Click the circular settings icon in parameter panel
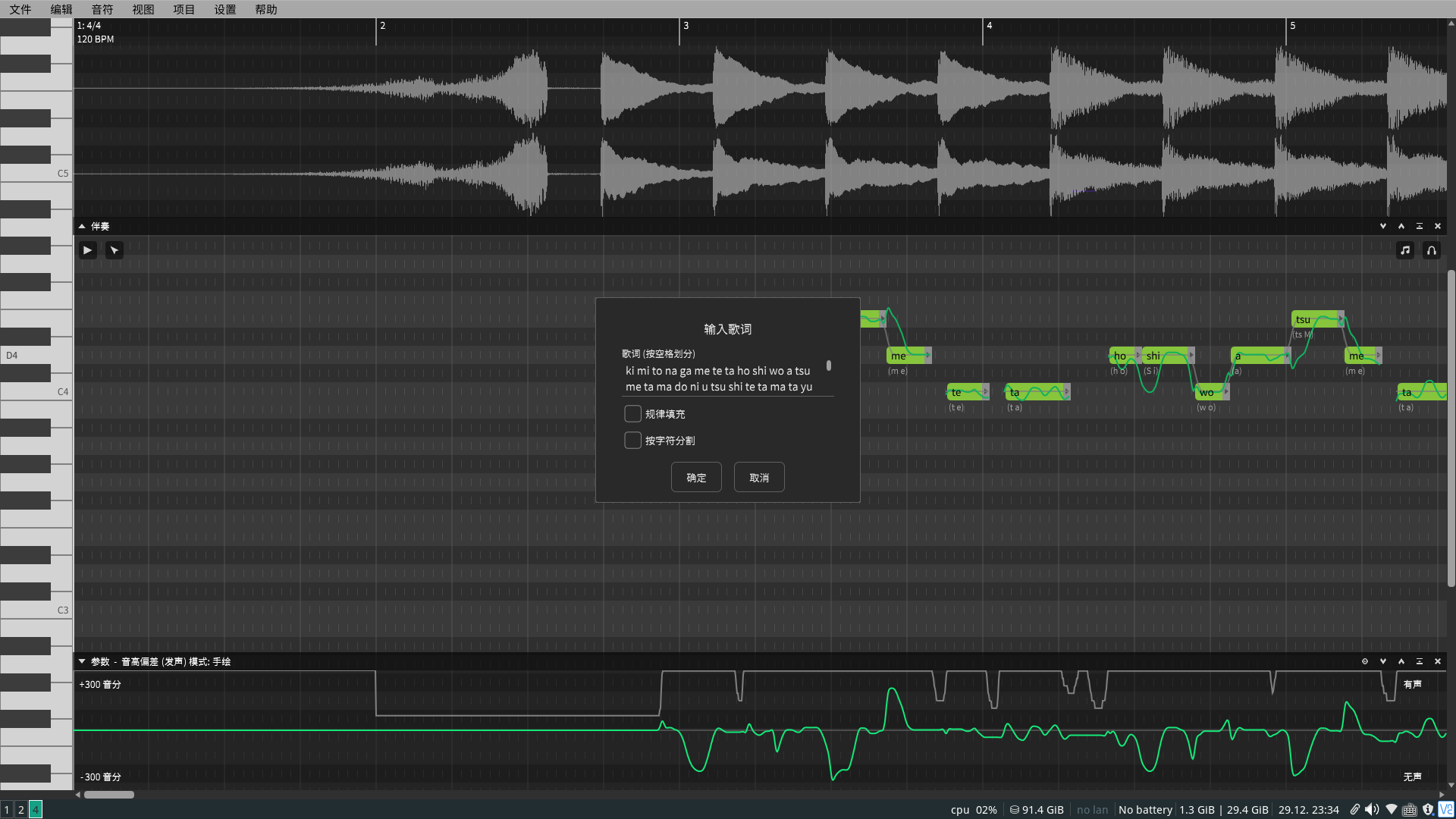1456x819 pixels. click(1365, 661)
